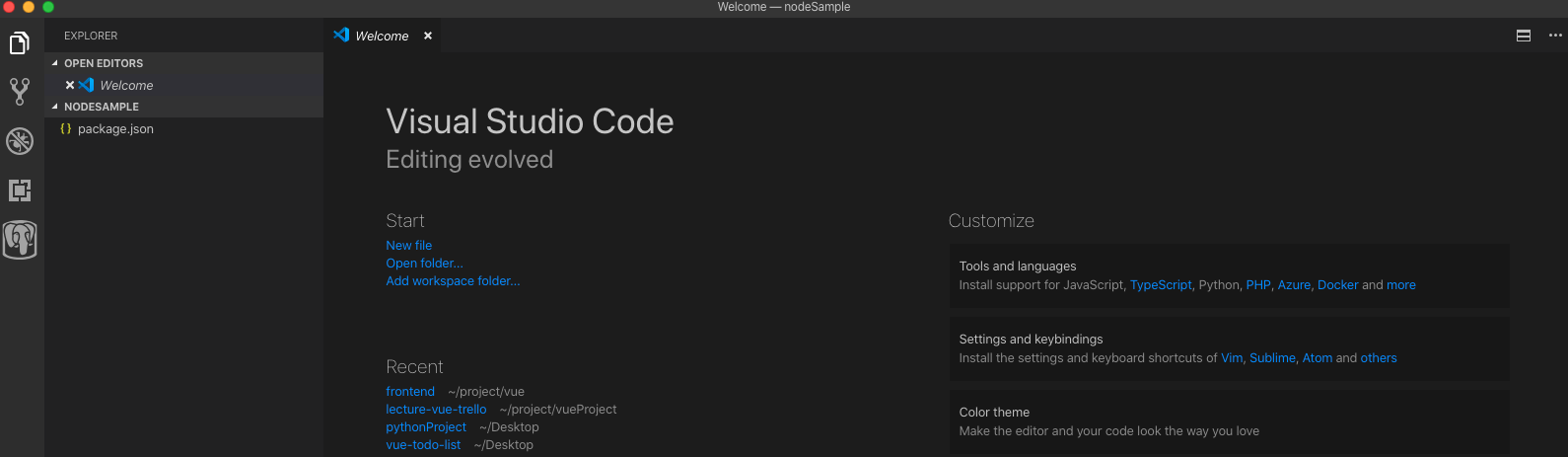Open the PostgreSQL elephant view
Viewport: 1568px width, 457px height.
(20, 240)
